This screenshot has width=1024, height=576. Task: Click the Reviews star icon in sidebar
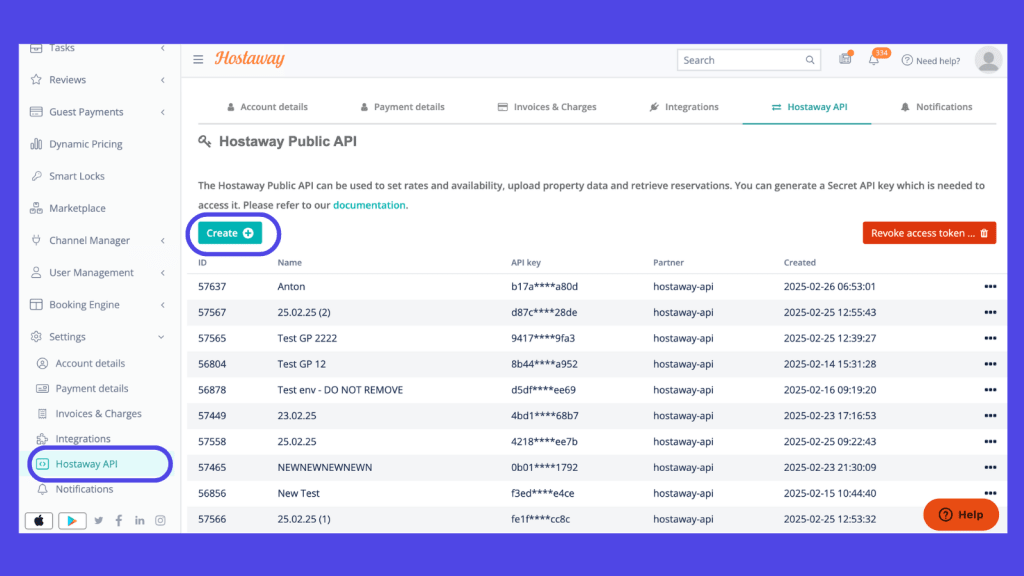click(x=36, y=80)
